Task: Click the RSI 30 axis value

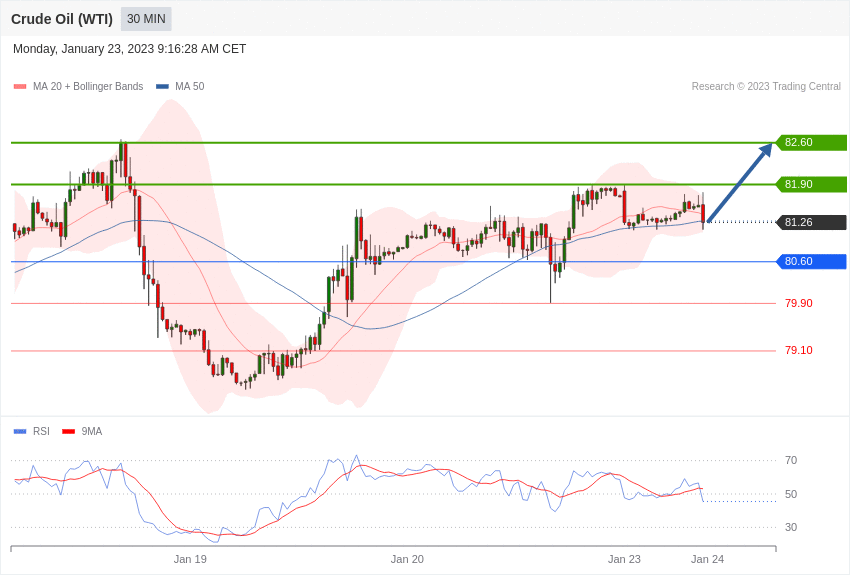Action: [791, 527]
